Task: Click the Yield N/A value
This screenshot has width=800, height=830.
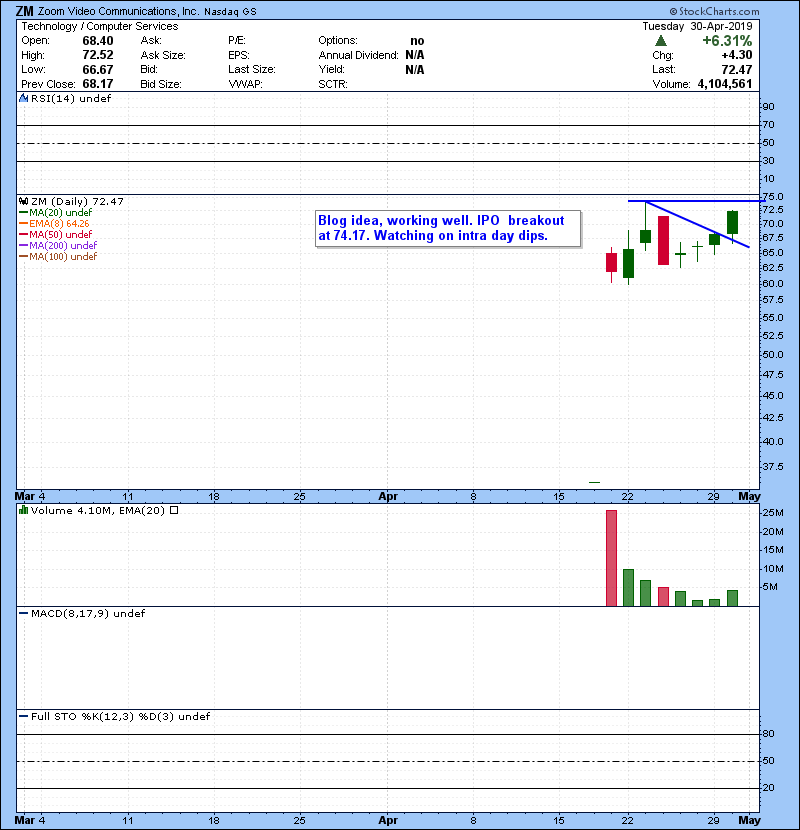Action: tap(415, 70)
